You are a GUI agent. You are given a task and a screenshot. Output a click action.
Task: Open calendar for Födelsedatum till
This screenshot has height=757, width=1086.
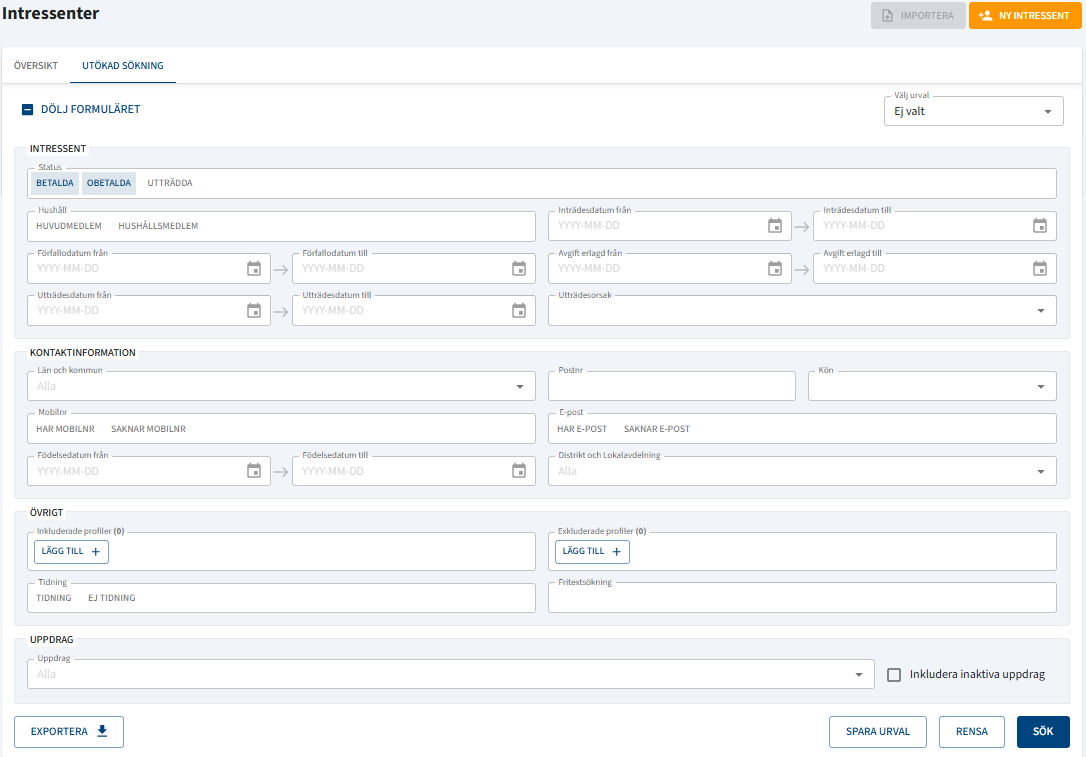(519, 471)
